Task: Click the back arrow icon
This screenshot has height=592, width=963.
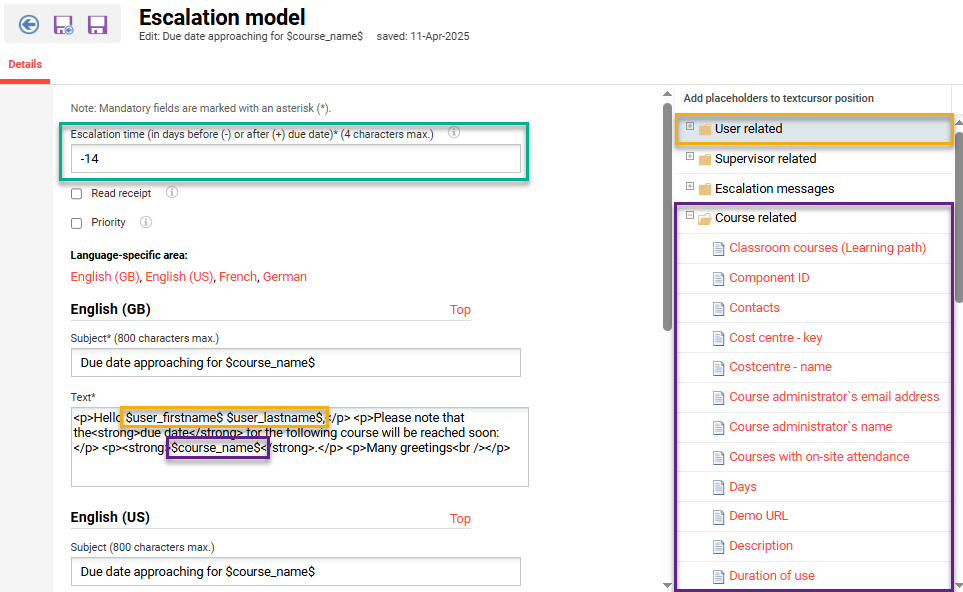Action: 27,24
